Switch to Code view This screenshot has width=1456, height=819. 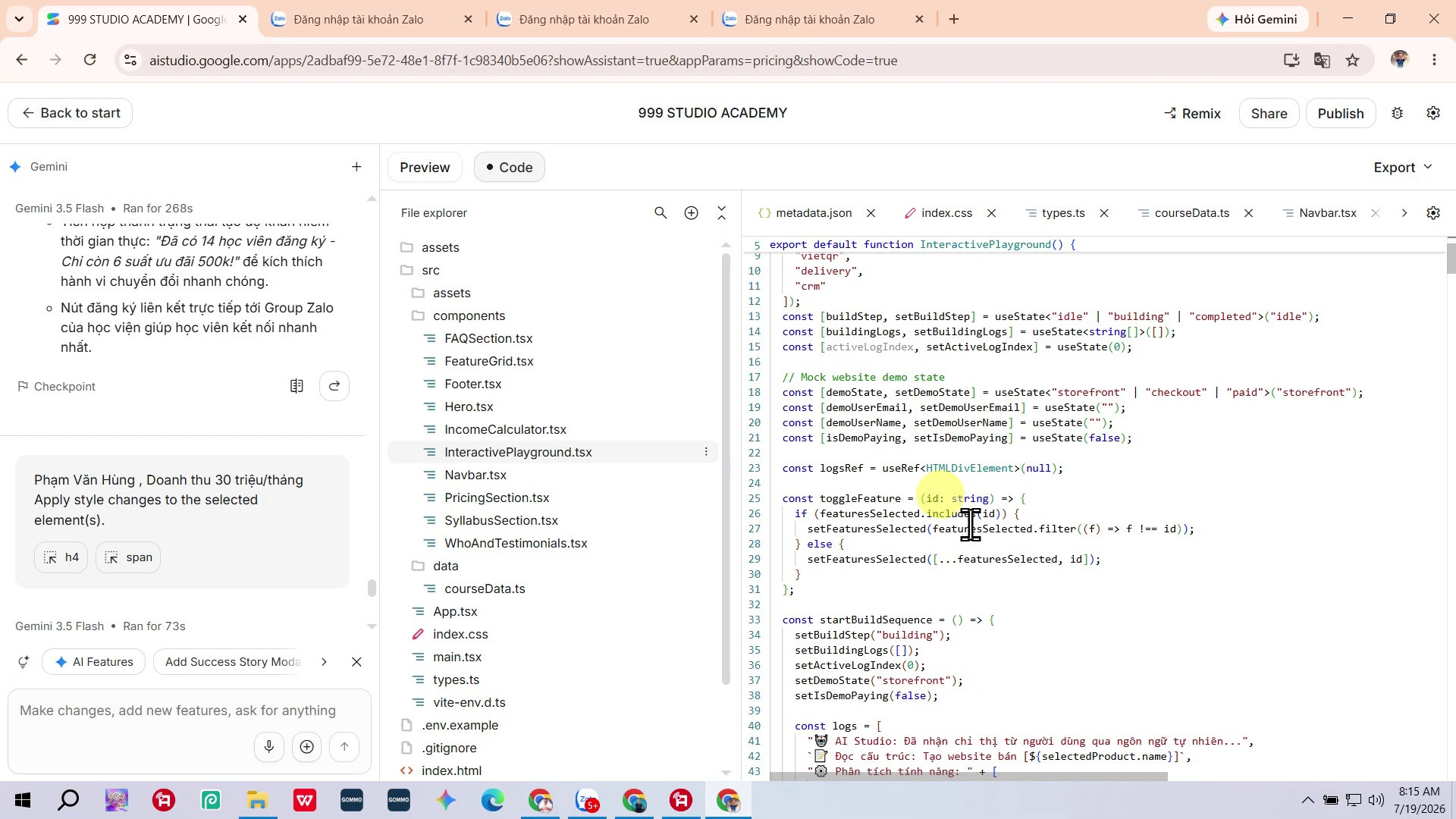coord(509,168)
